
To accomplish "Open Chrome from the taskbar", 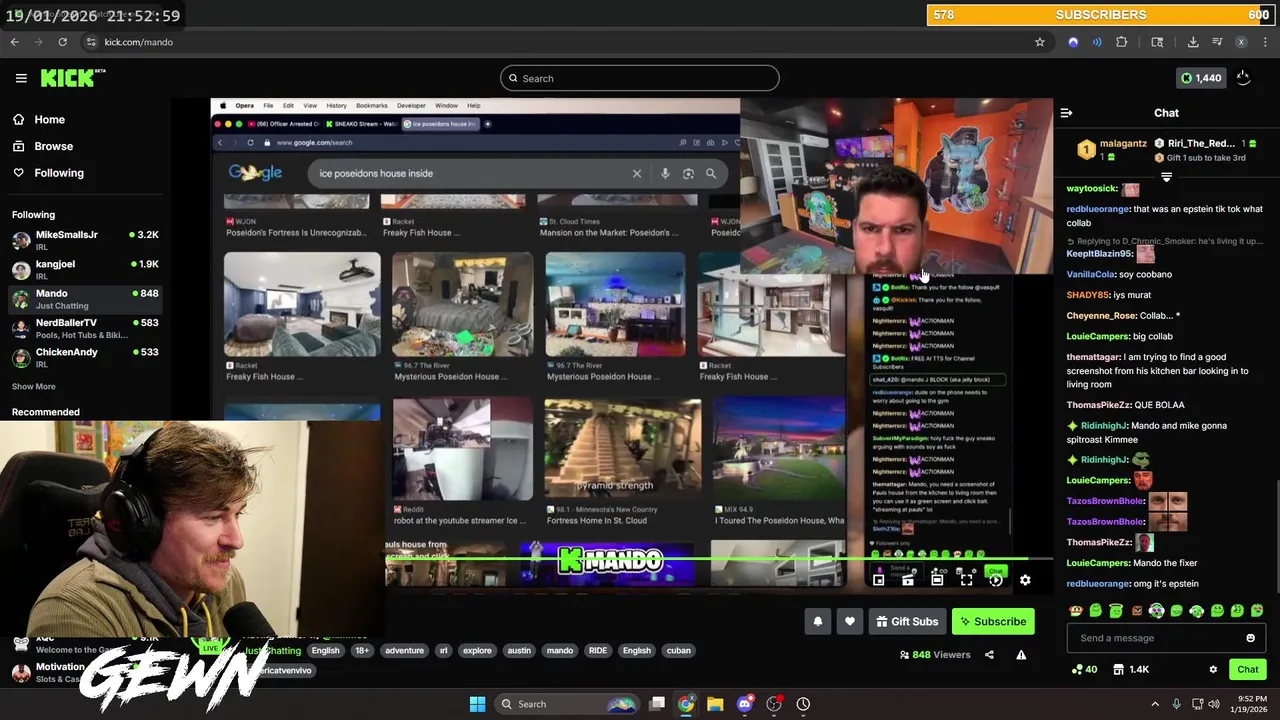I will point(686,704).
